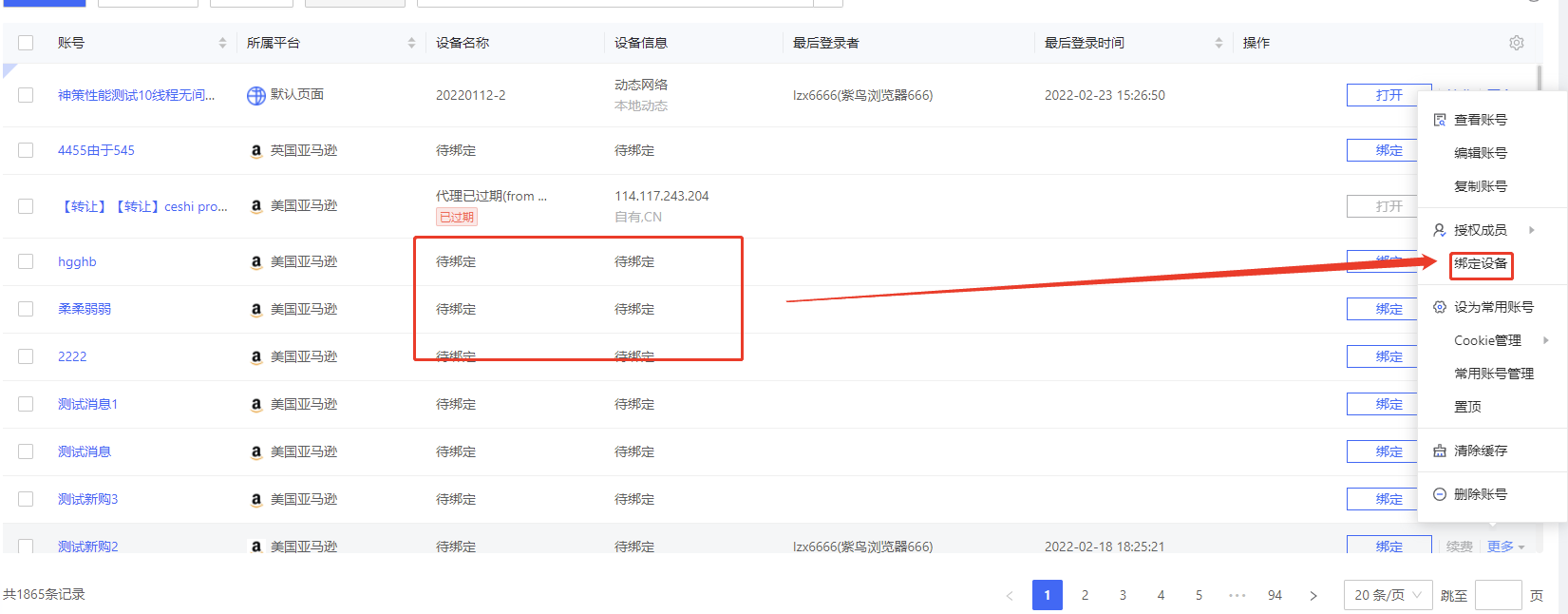Click 绑定 button in 测试消息1 row
Image resolution: width=1568 pixels, height=614 pixels.
[1383, 404]
